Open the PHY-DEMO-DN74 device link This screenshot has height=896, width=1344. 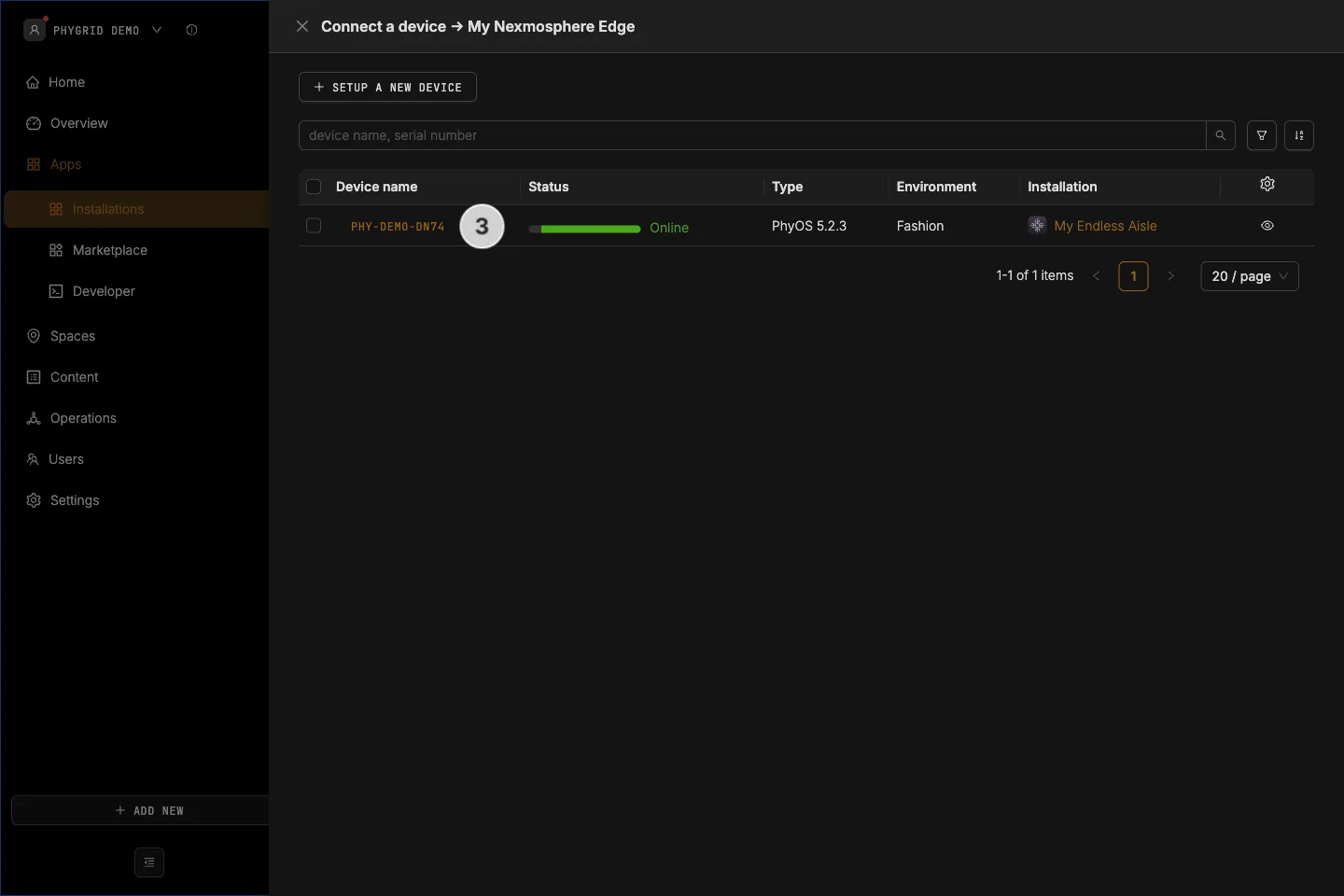(398, 227)
